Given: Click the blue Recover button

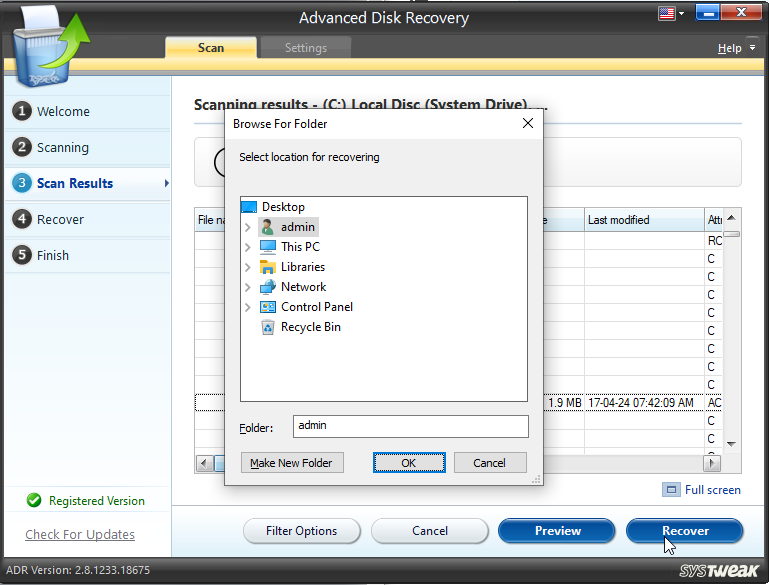Looking at the screenshot, I should (x=685, y=531).
